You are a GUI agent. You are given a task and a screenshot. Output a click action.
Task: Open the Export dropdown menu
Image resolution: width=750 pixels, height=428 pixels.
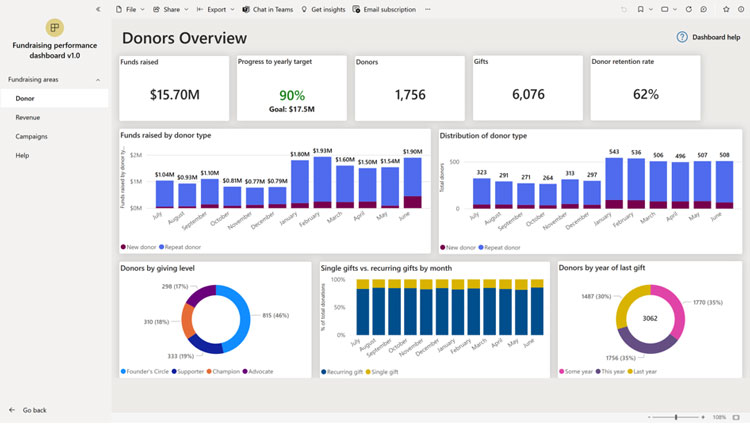[x=215, y=9]
